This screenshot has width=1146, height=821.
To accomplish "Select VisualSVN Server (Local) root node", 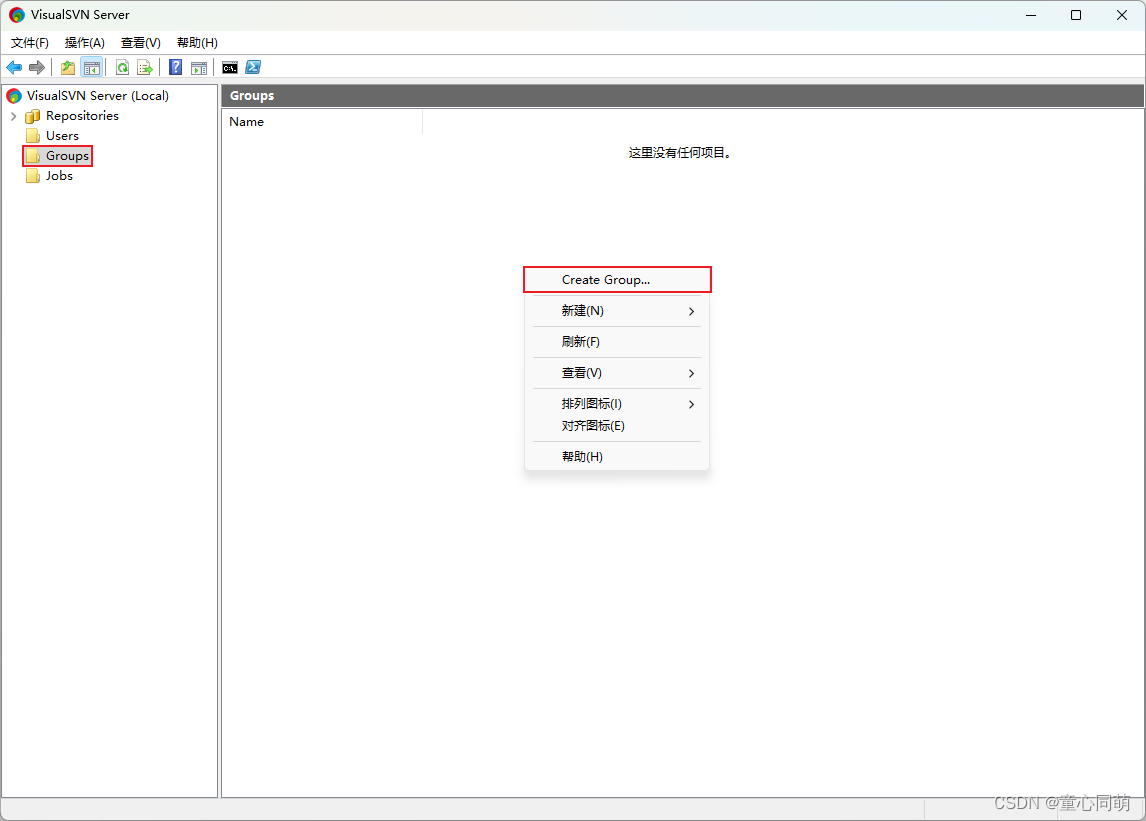I will point(98,96).
